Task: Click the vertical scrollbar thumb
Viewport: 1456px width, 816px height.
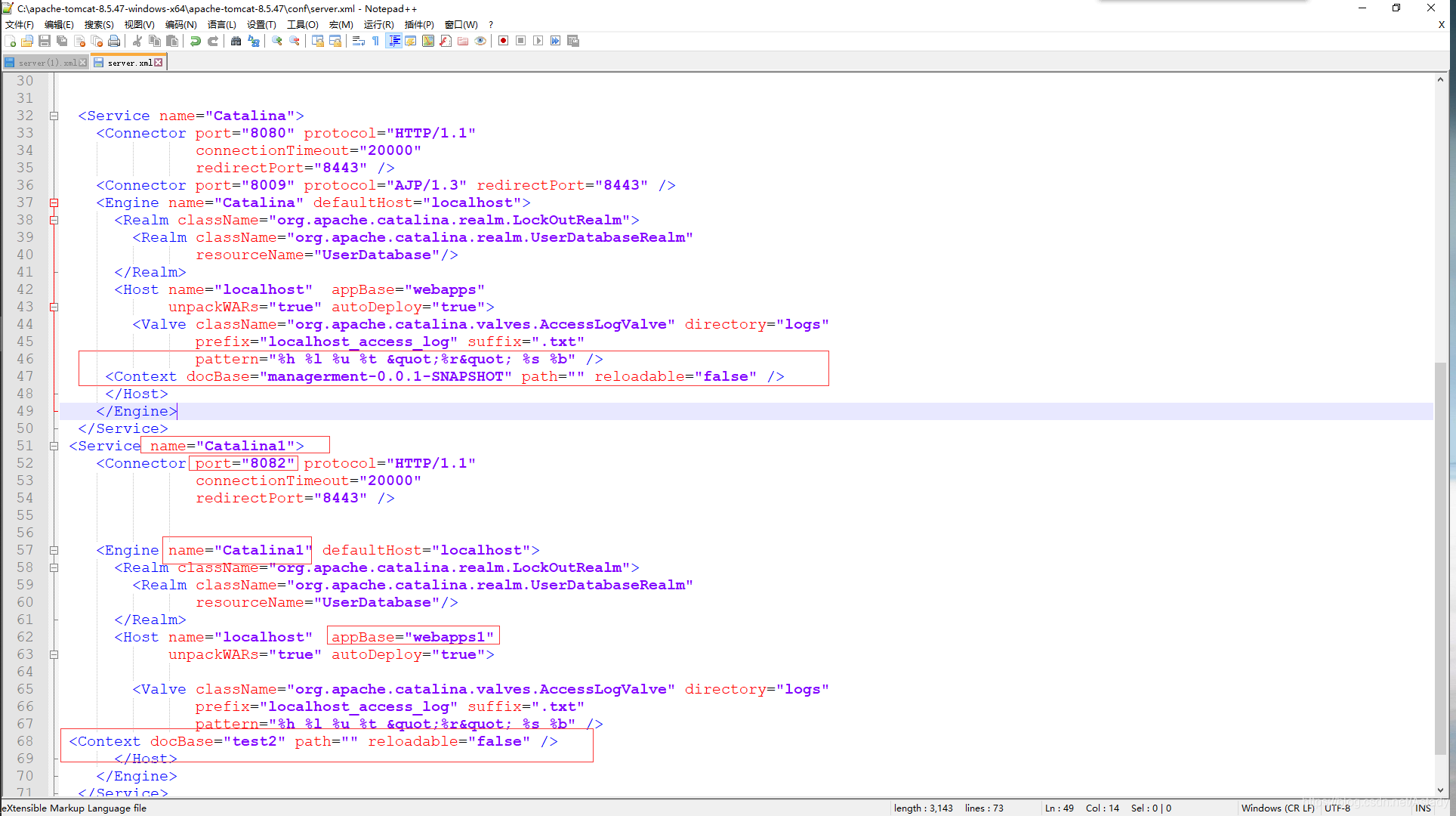Action: 1440,558
